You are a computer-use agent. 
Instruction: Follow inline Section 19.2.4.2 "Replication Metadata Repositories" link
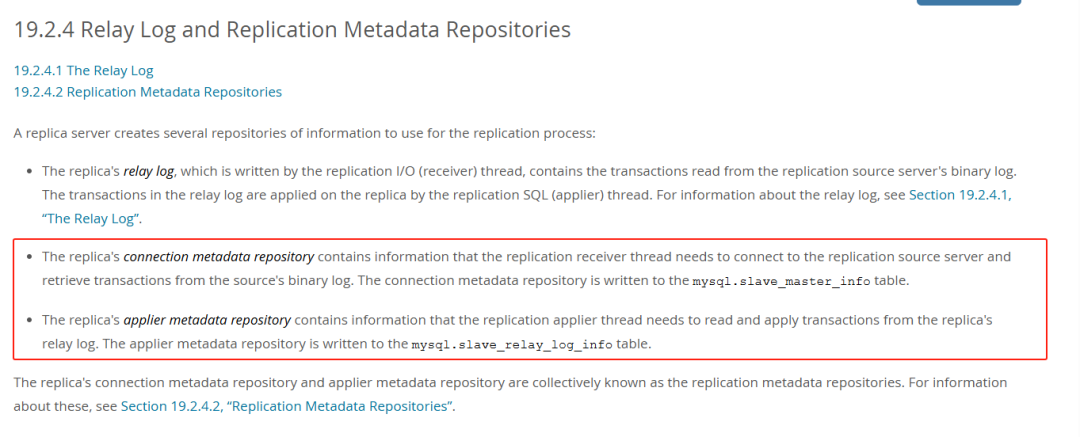[288, 406]
